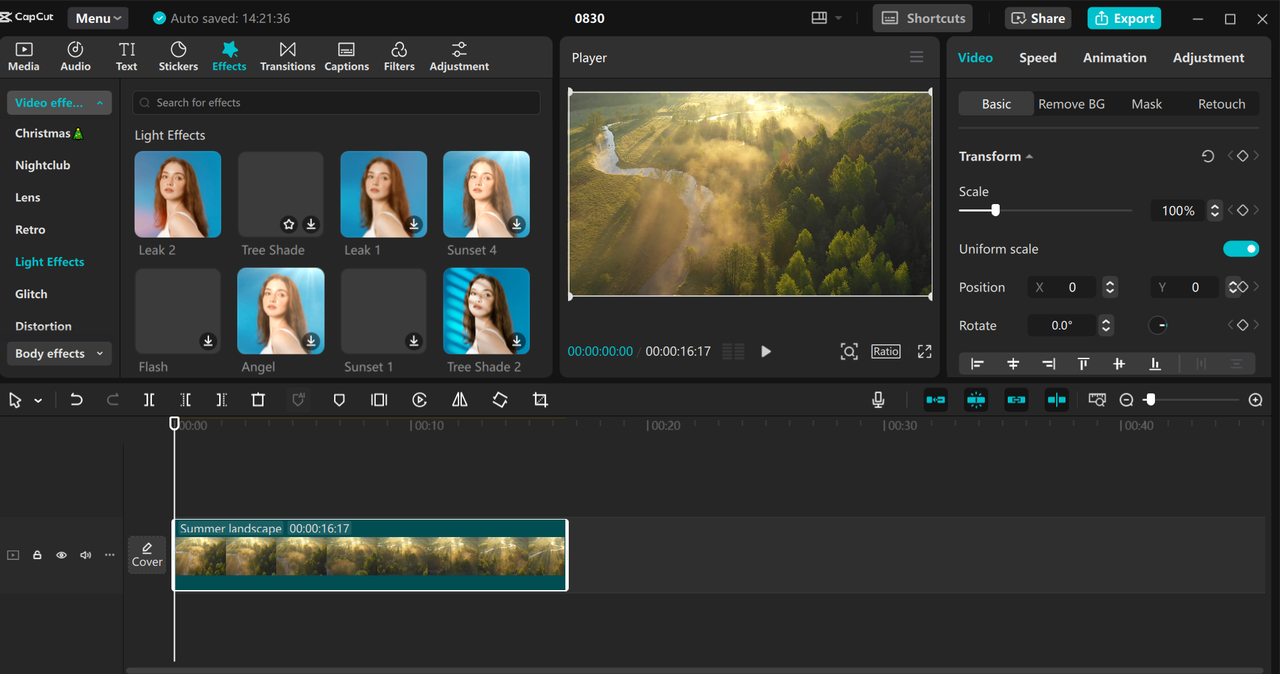Open the Stickers panel
The height and width of the screenshot is (674, 1280).
tap(178, 57)
